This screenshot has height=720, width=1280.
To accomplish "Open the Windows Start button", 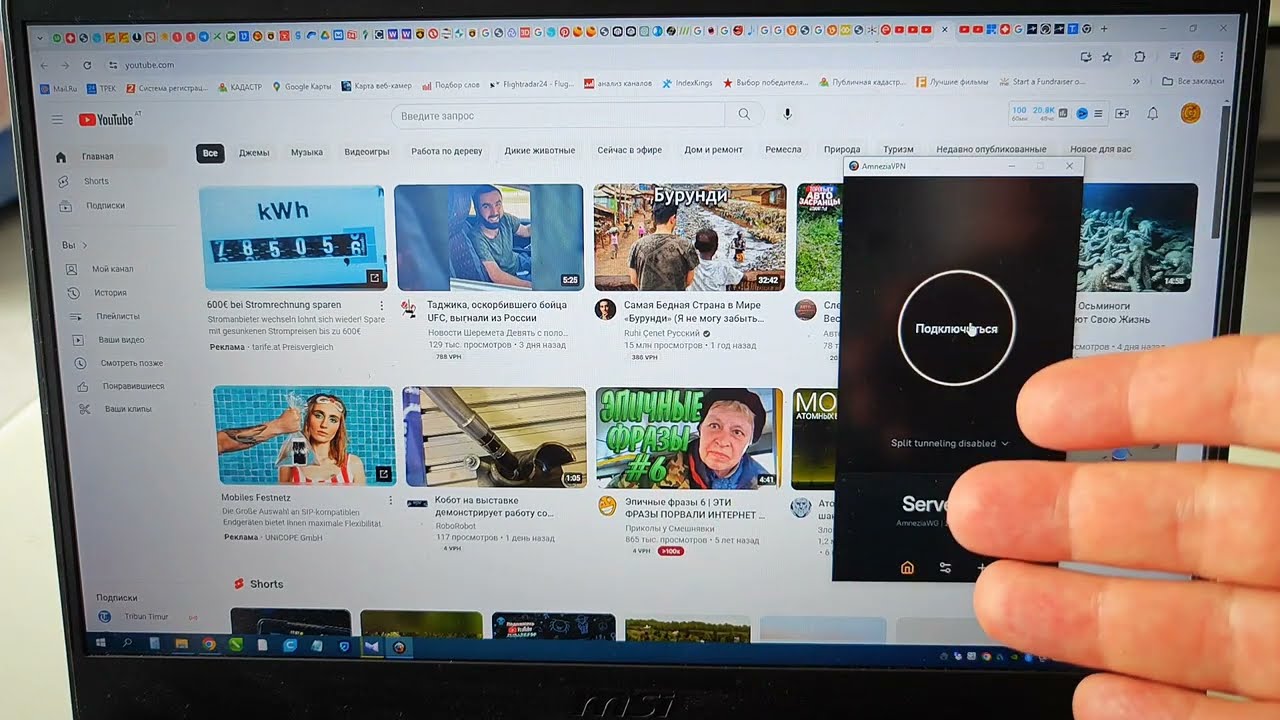I will 102,645.
